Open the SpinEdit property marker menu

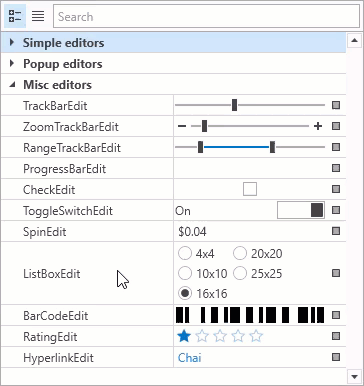point(336,231)
